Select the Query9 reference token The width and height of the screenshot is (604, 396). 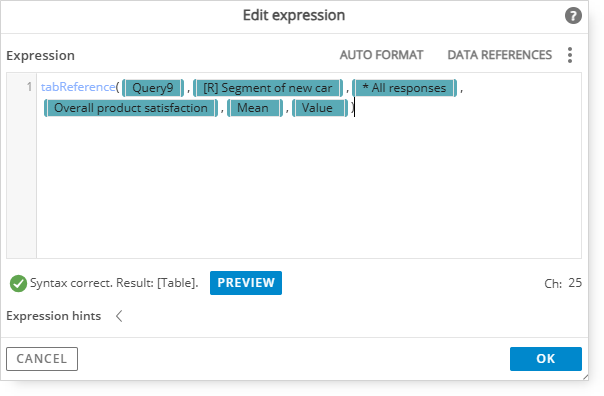pyautogui.click(x=153, y=88)
